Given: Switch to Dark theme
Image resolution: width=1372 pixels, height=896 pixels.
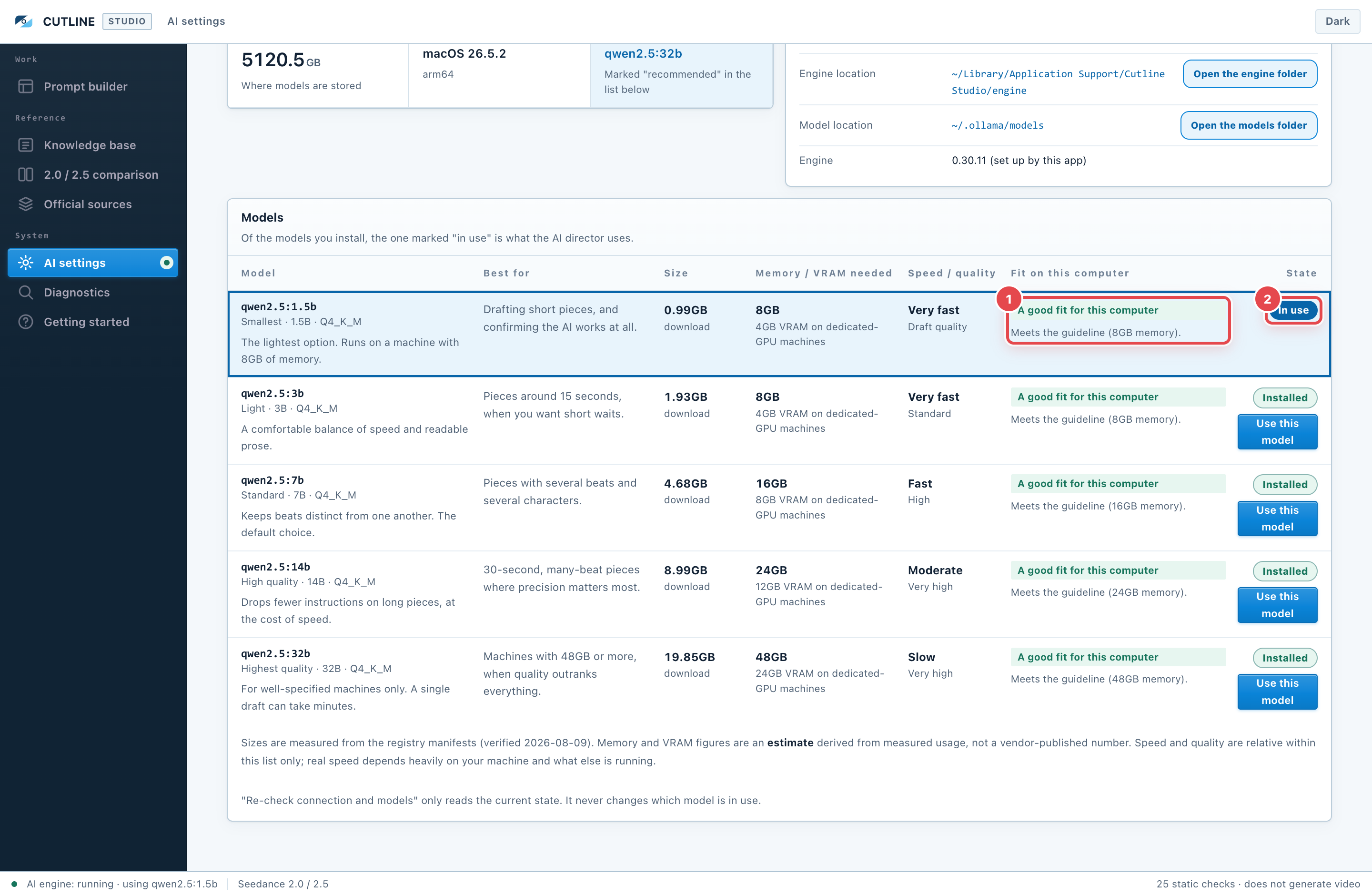Looking at the screenshot, I should click(x=1337, y=21).
